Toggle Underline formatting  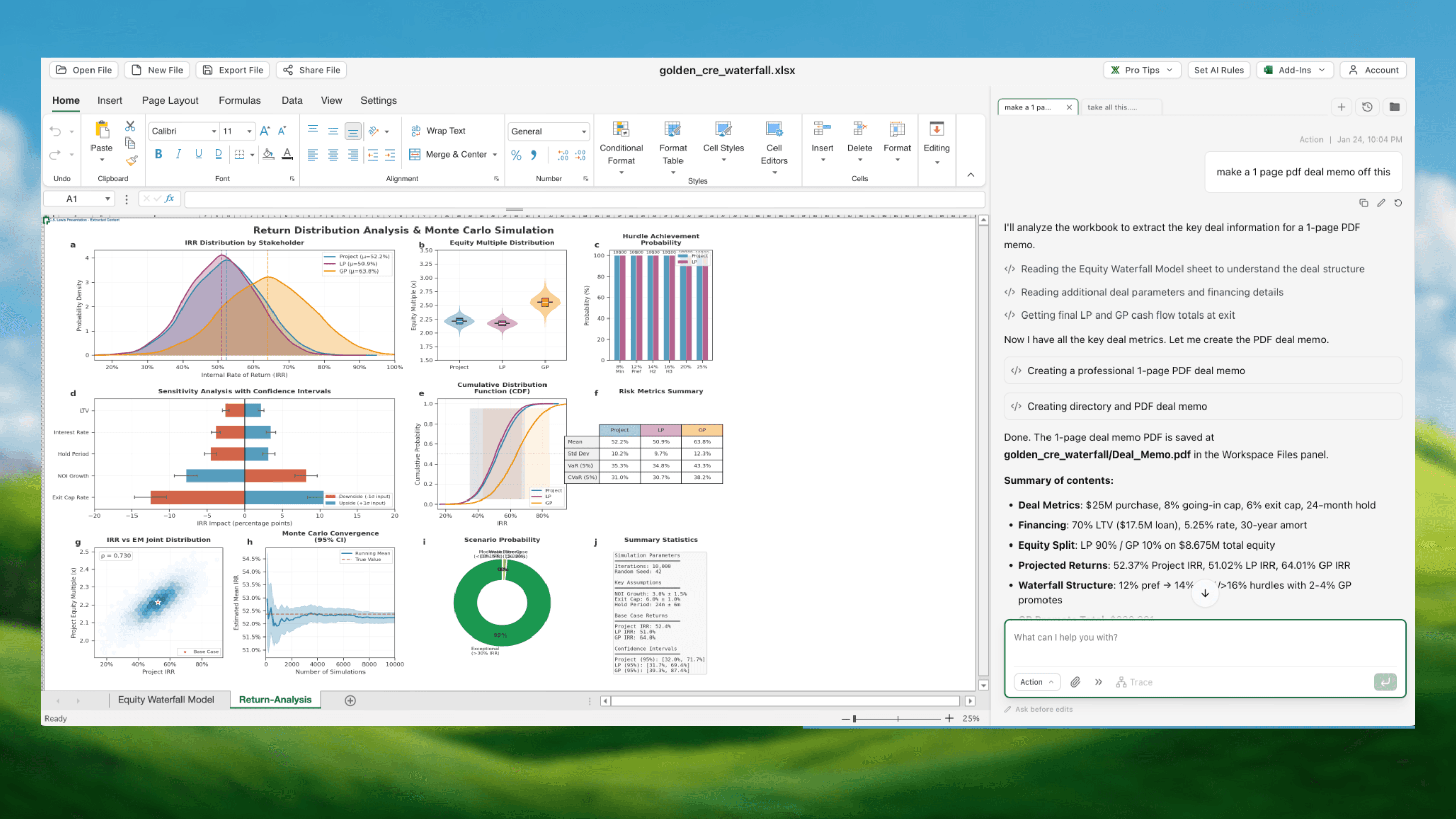coord(198,154)
